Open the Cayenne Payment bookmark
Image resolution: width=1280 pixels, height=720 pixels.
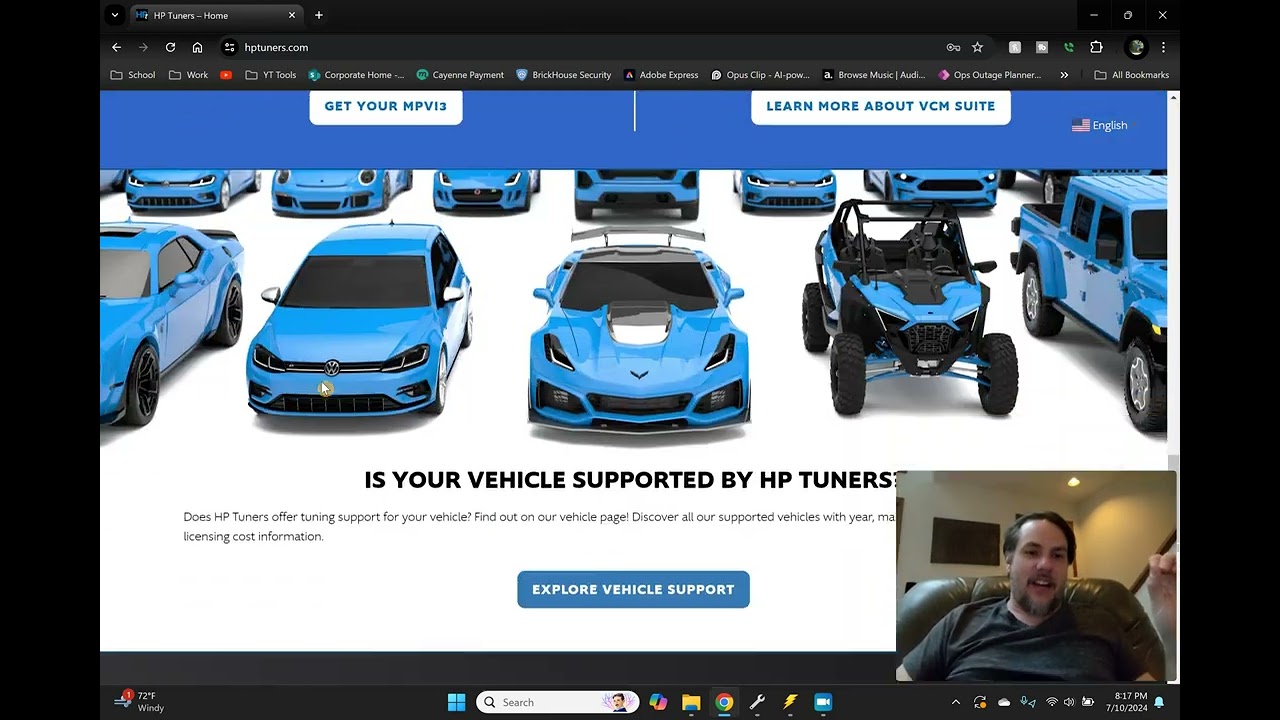pos(460,75)
